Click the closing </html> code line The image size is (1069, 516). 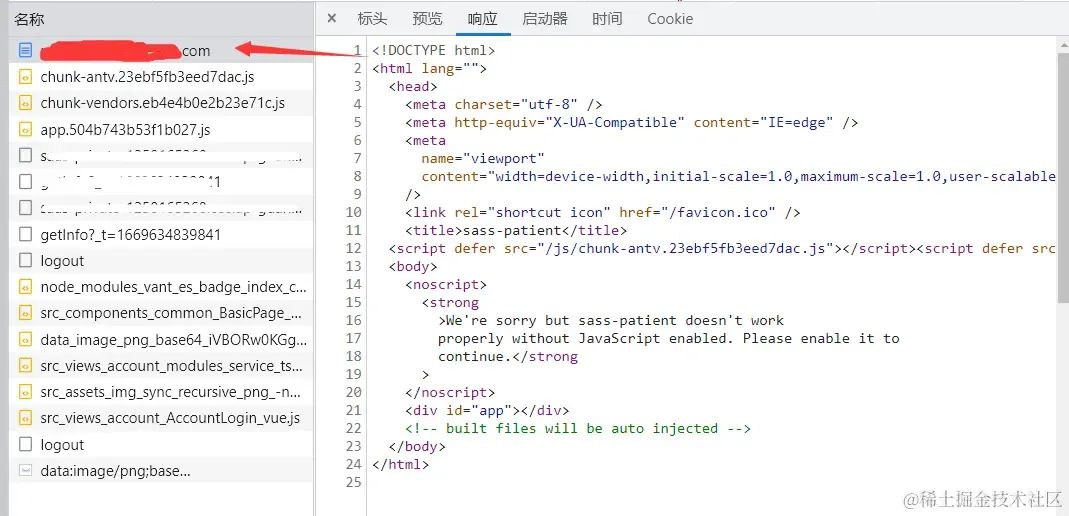pos(401,464)
